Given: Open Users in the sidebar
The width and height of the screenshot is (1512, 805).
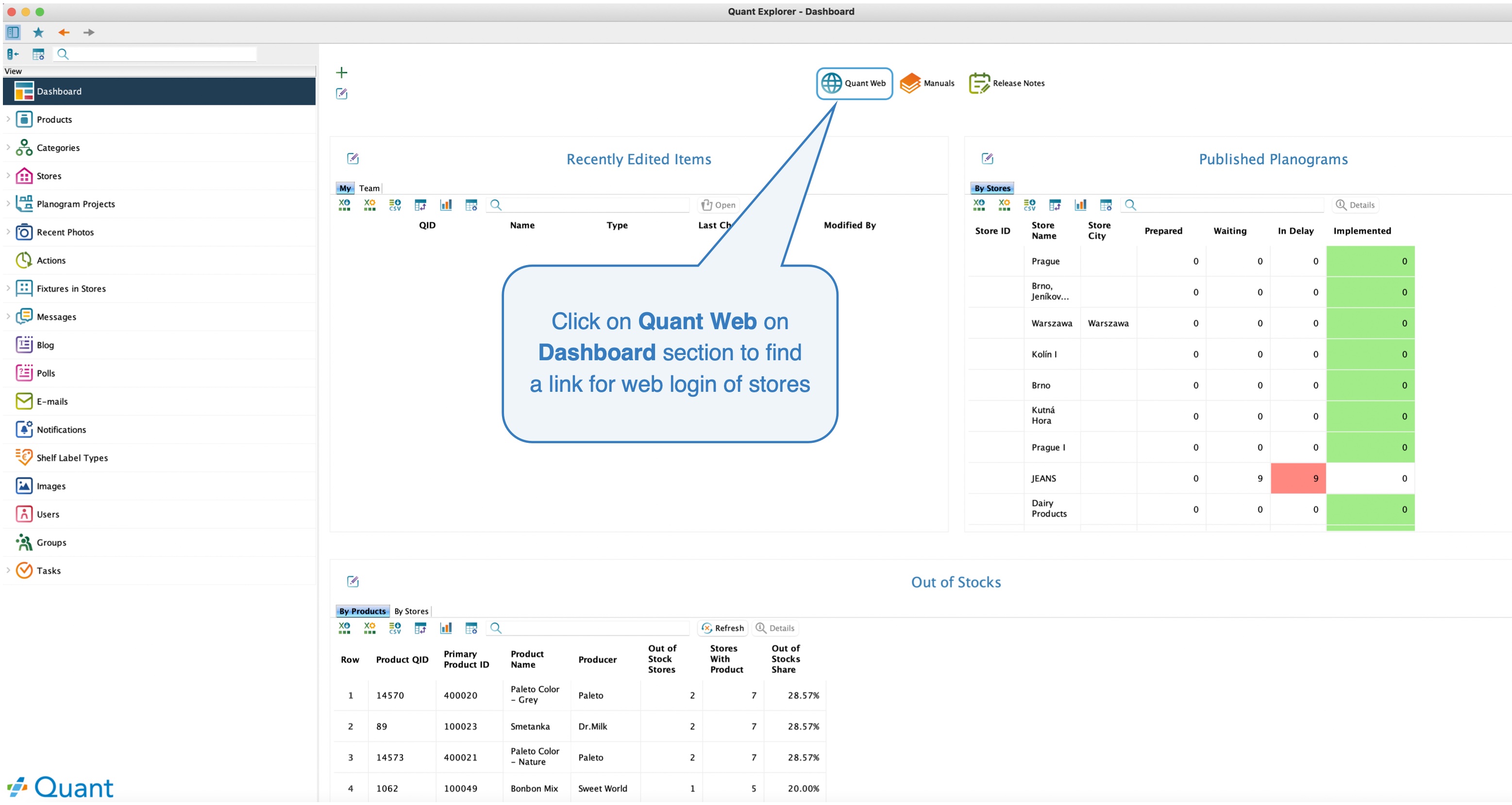Looking at the screenshot, I should coord(159,514).
